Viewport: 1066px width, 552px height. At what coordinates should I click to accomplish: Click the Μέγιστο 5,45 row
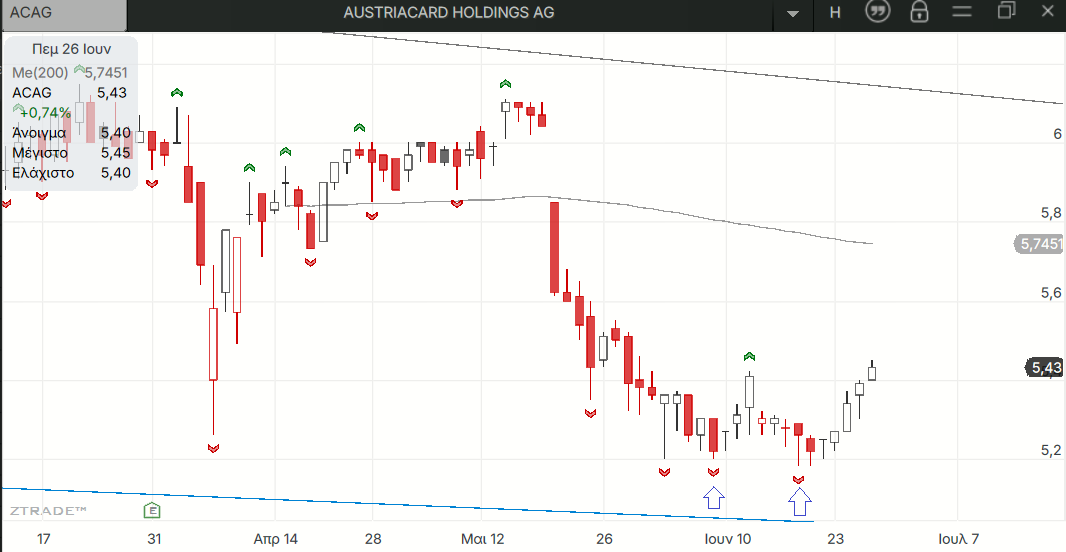point(71,152)
